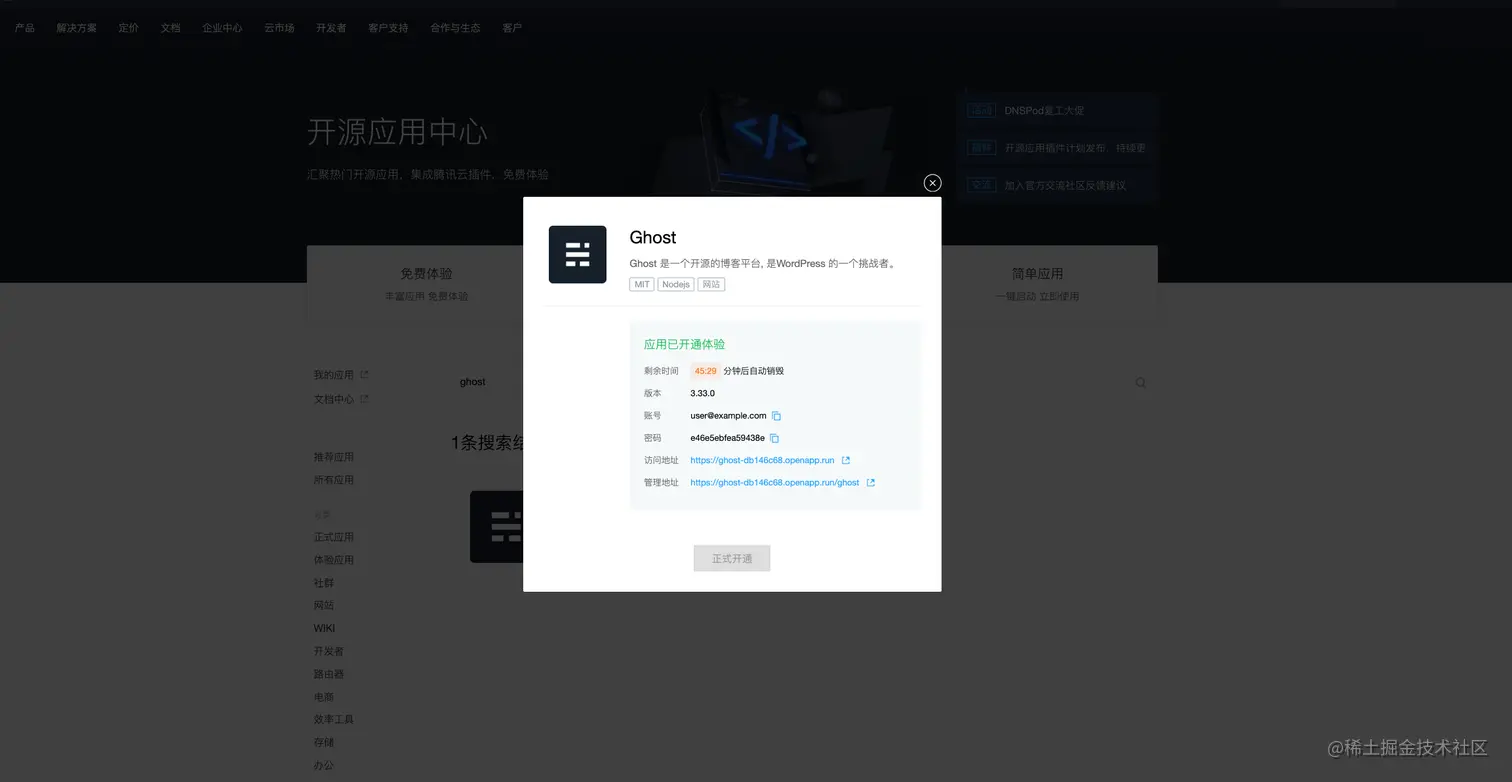Copy the account user@example.com

(776, 416)
